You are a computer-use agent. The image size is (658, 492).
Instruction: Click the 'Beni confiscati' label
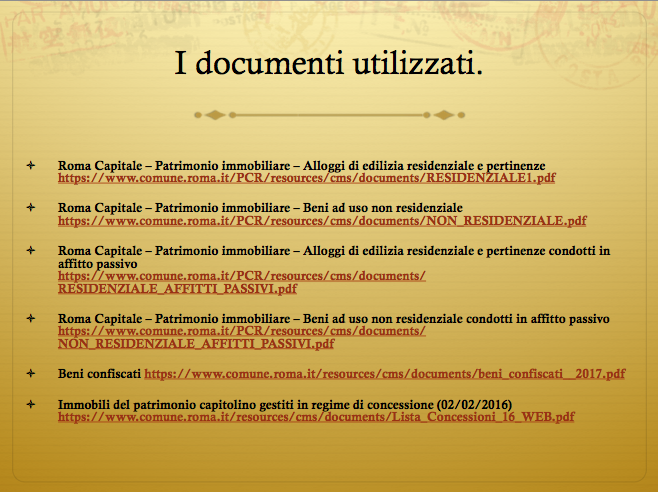tap(99, 374)
